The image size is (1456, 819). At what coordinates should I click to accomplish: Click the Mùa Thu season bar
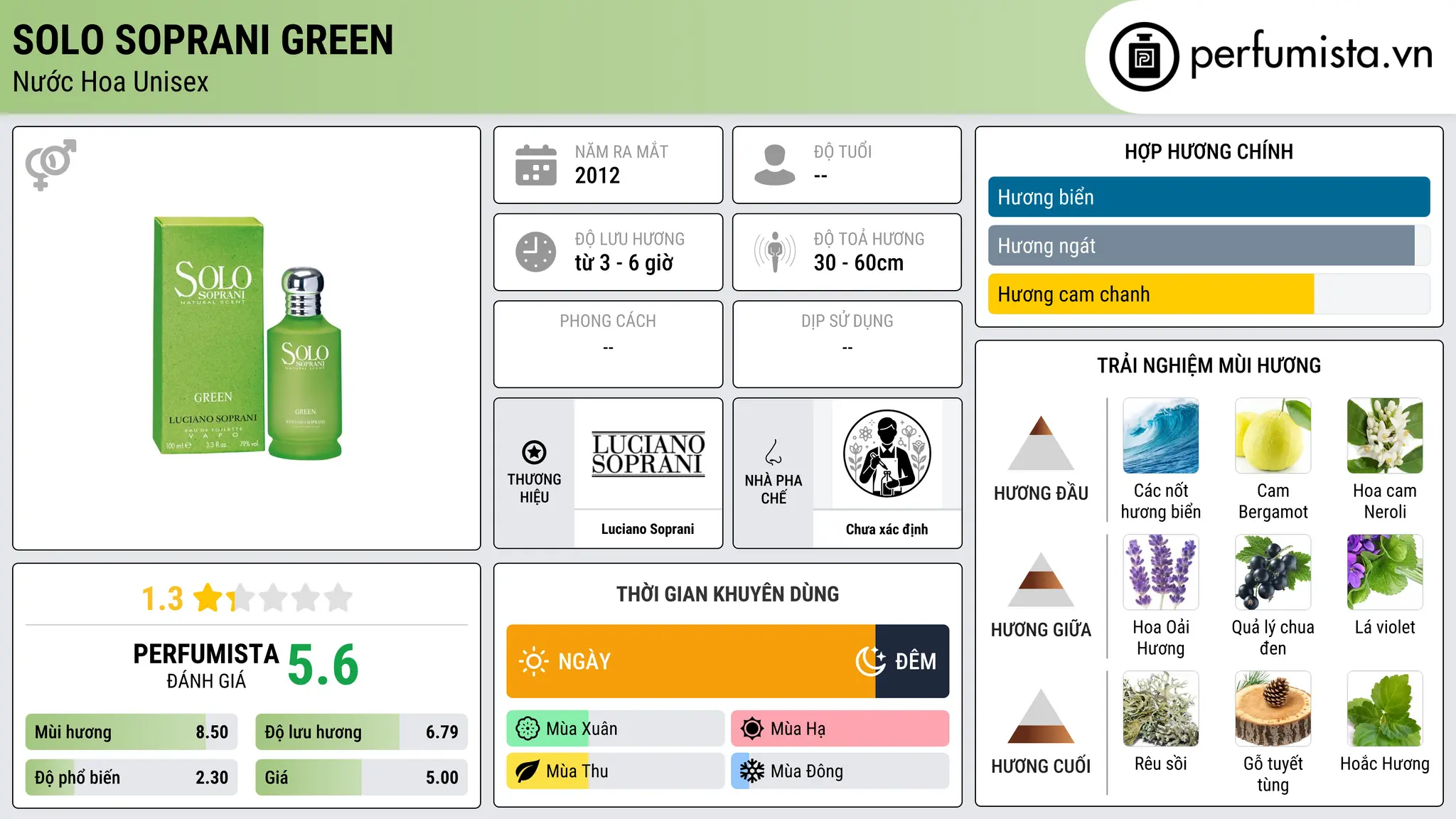pos(615,771)
